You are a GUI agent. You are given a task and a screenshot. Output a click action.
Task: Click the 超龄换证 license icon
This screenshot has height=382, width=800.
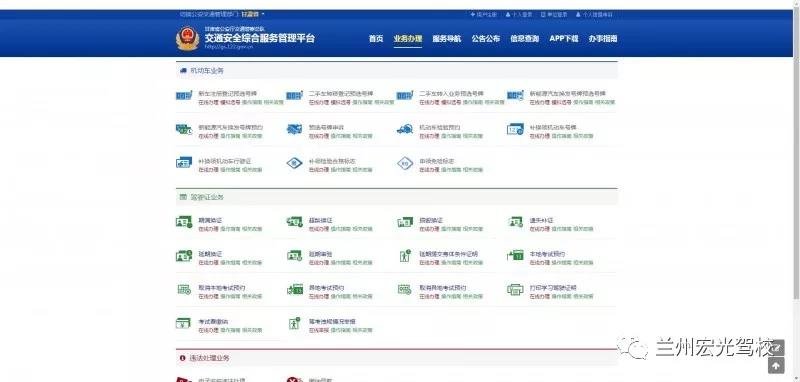pyautogui.click(x=294, y=222)
